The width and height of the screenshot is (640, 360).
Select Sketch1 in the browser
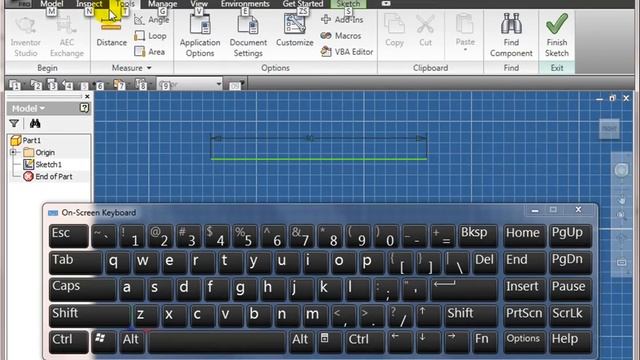42,164
